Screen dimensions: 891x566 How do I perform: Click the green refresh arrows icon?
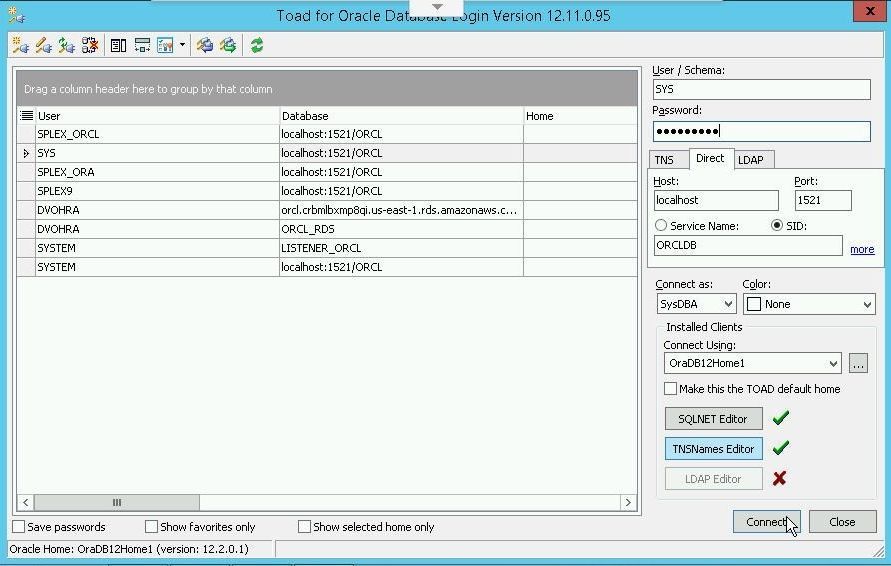257,45
